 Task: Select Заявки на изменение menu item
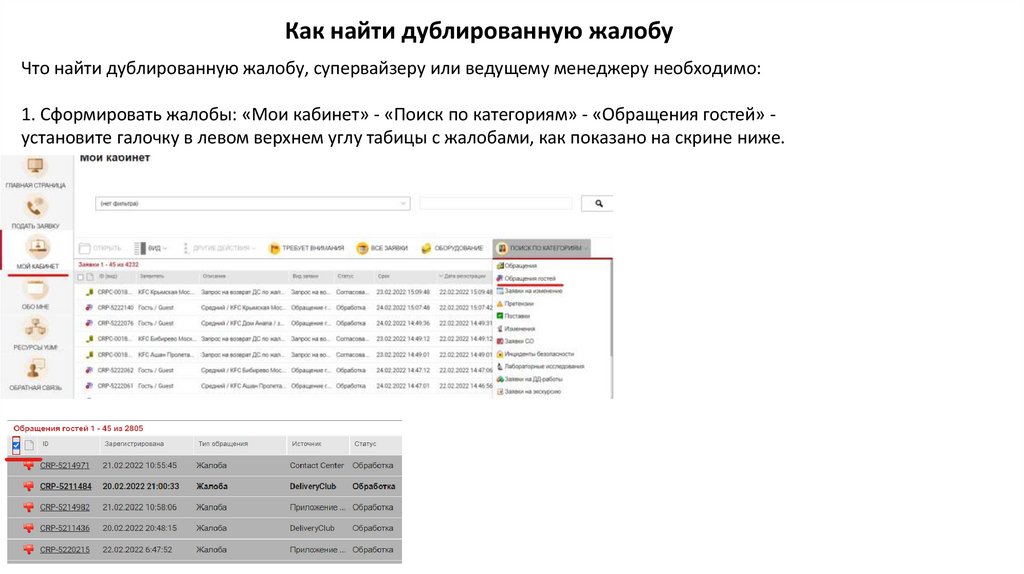point(529,291)
